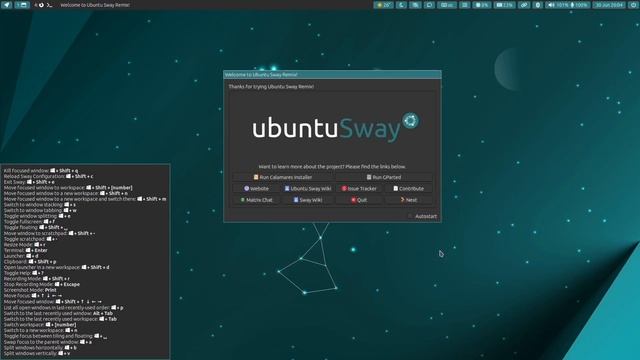Open the CPU usage module showing 3%

pyautogui.click(x=482, y=5)
